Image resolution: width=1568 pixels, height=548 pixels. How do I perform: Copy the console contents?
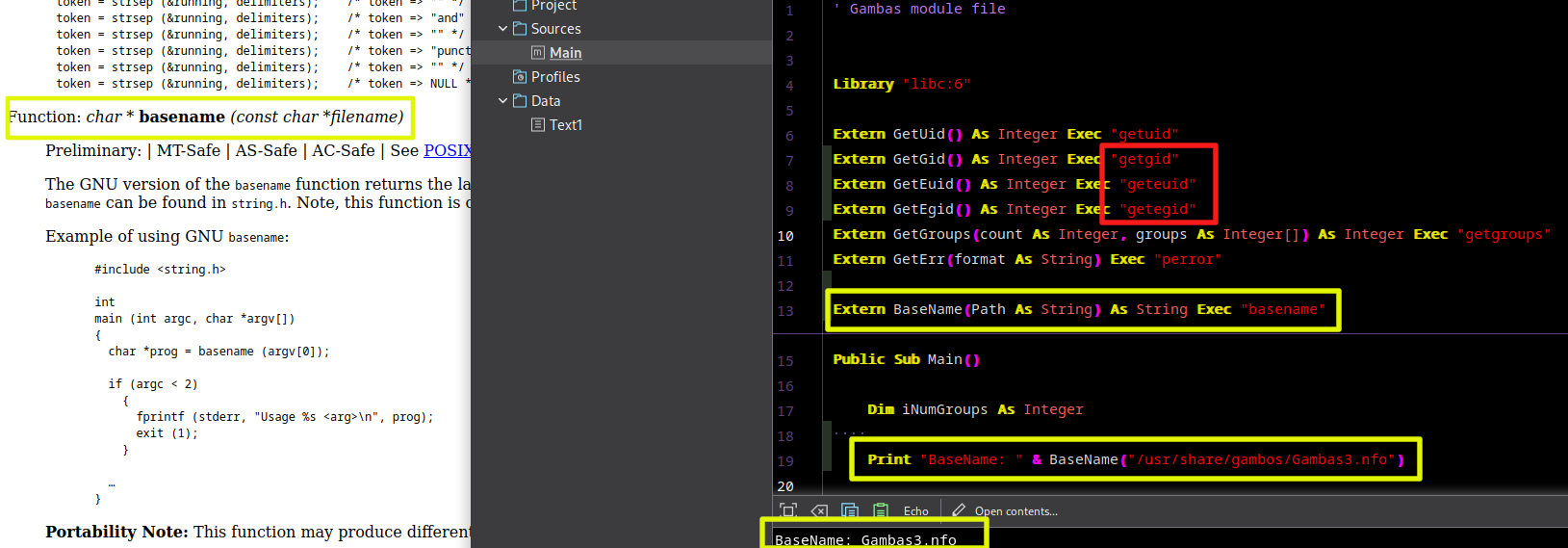tap(850, 510)
